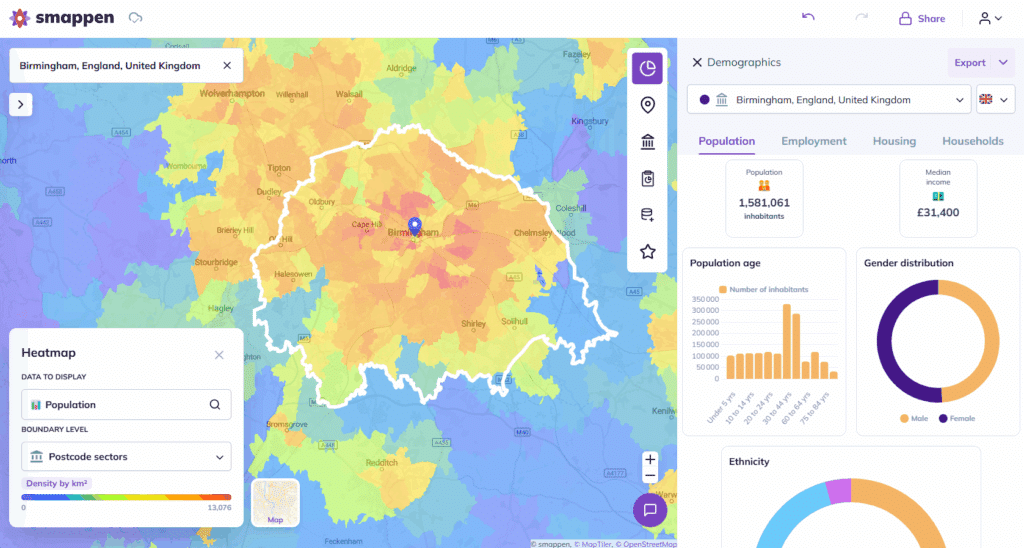Image resolution: width=1024 pixels, height=548 pixels.
Task: Close the Heatmap panel
Action: tap(219, 355)
